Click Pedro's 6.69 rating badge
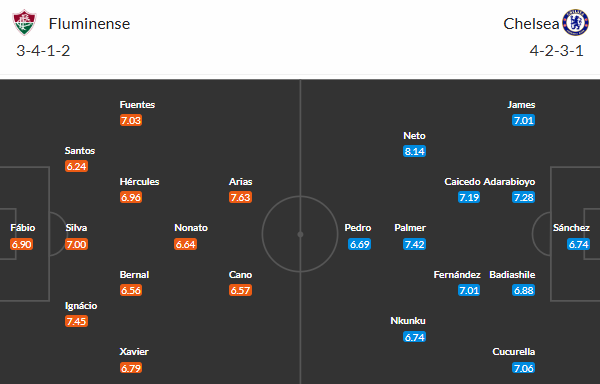The height and width of the screenshot is (384, 600). (x=359, y=244)
